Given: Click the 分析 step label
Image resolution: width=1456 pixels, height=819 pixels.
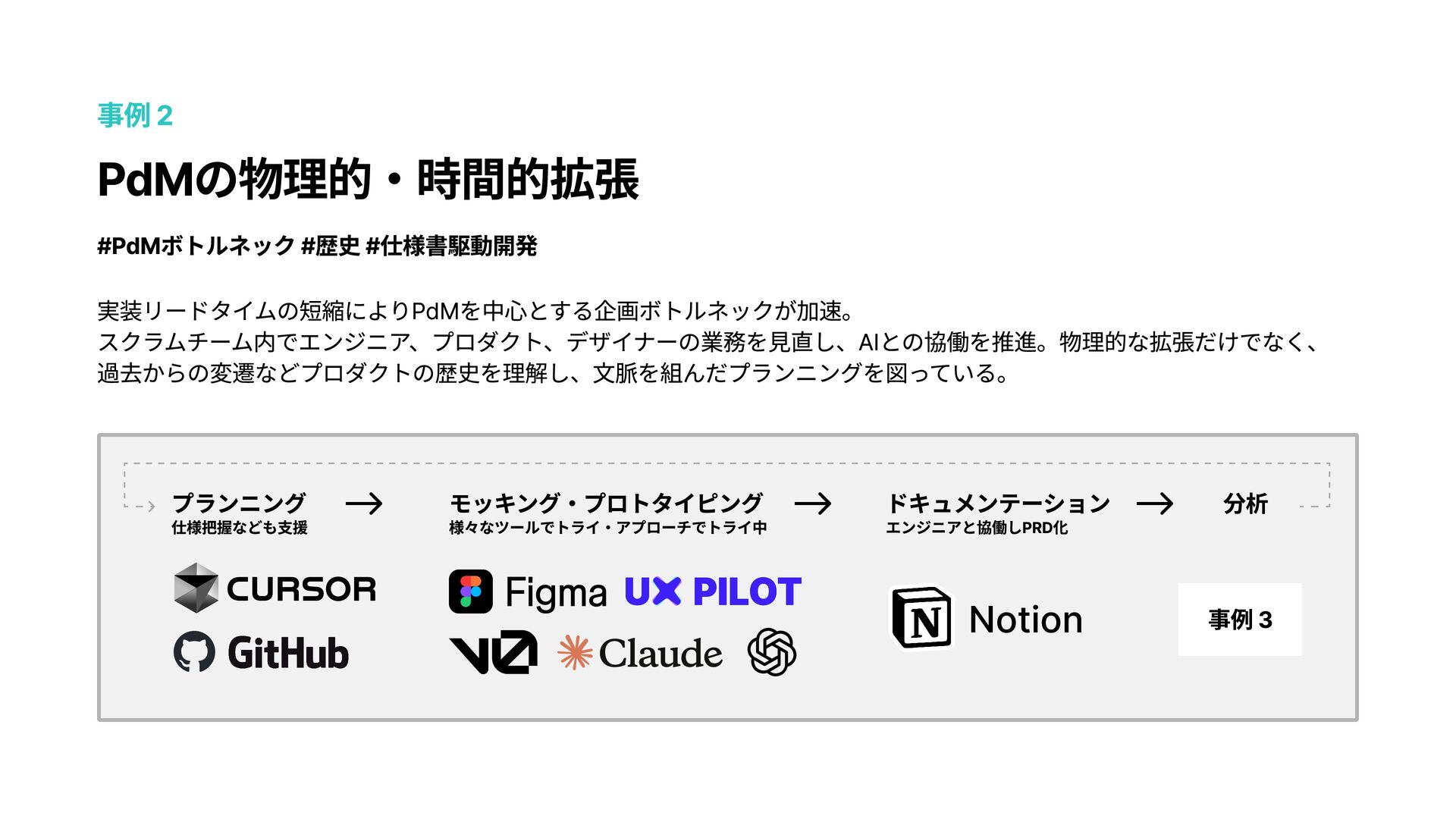Looking at the screenshot, I should tap(1245, 504).
